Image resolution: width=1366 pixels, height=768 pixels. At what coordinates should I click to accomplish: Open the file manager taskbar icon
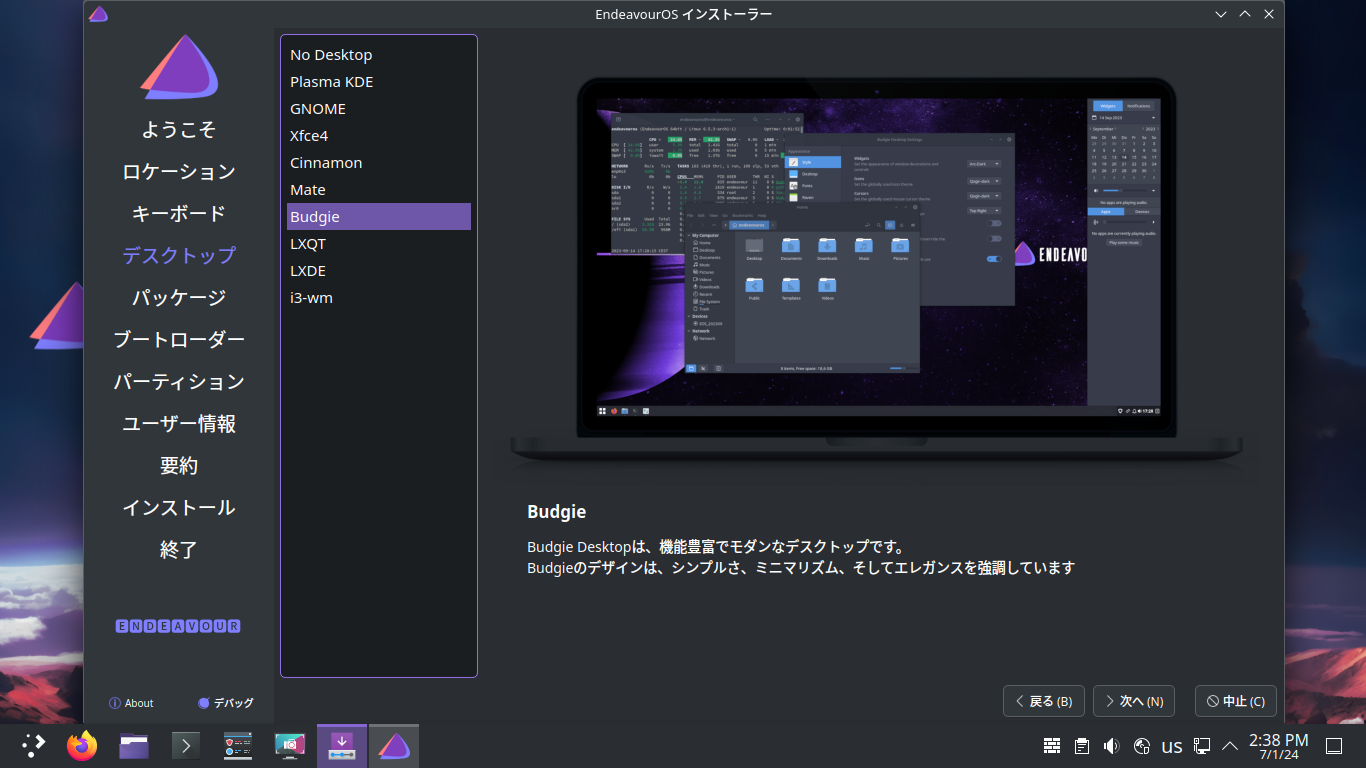click(x=134, y=745)
